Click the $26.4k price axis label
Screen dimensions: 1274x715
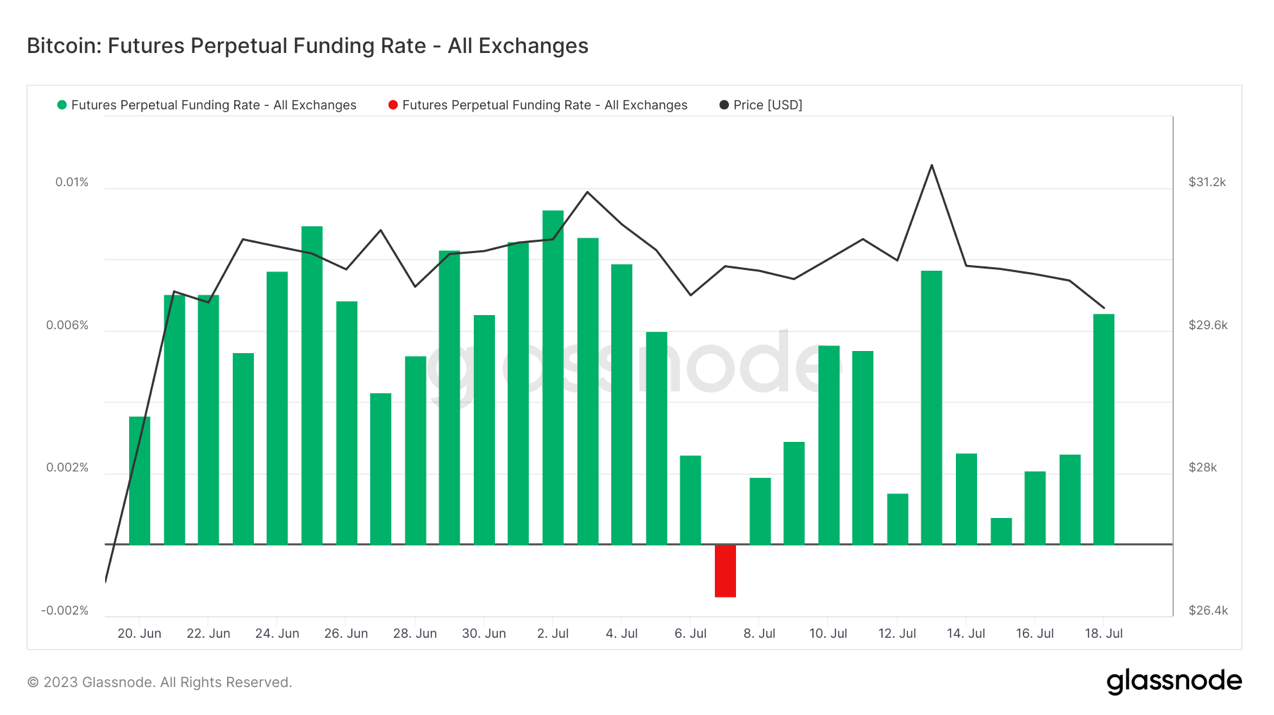point(1208,610)
